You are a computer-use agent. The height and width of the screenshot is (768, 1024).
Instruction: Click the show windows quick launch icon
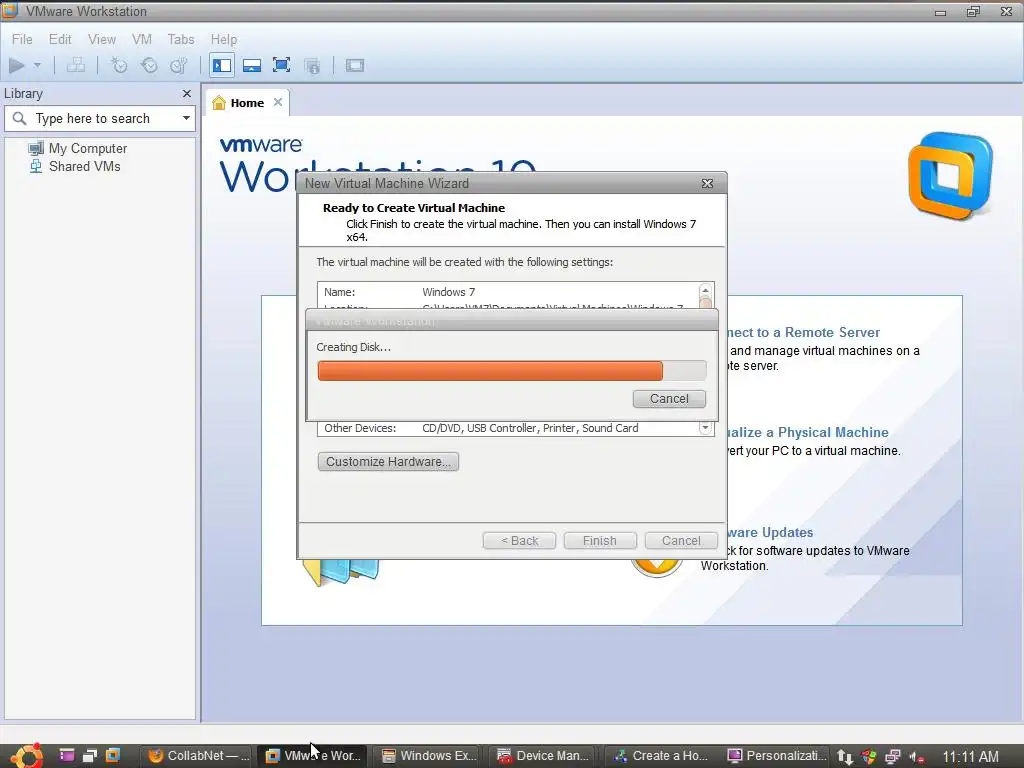pyautogui.click(x=90, y=756)
